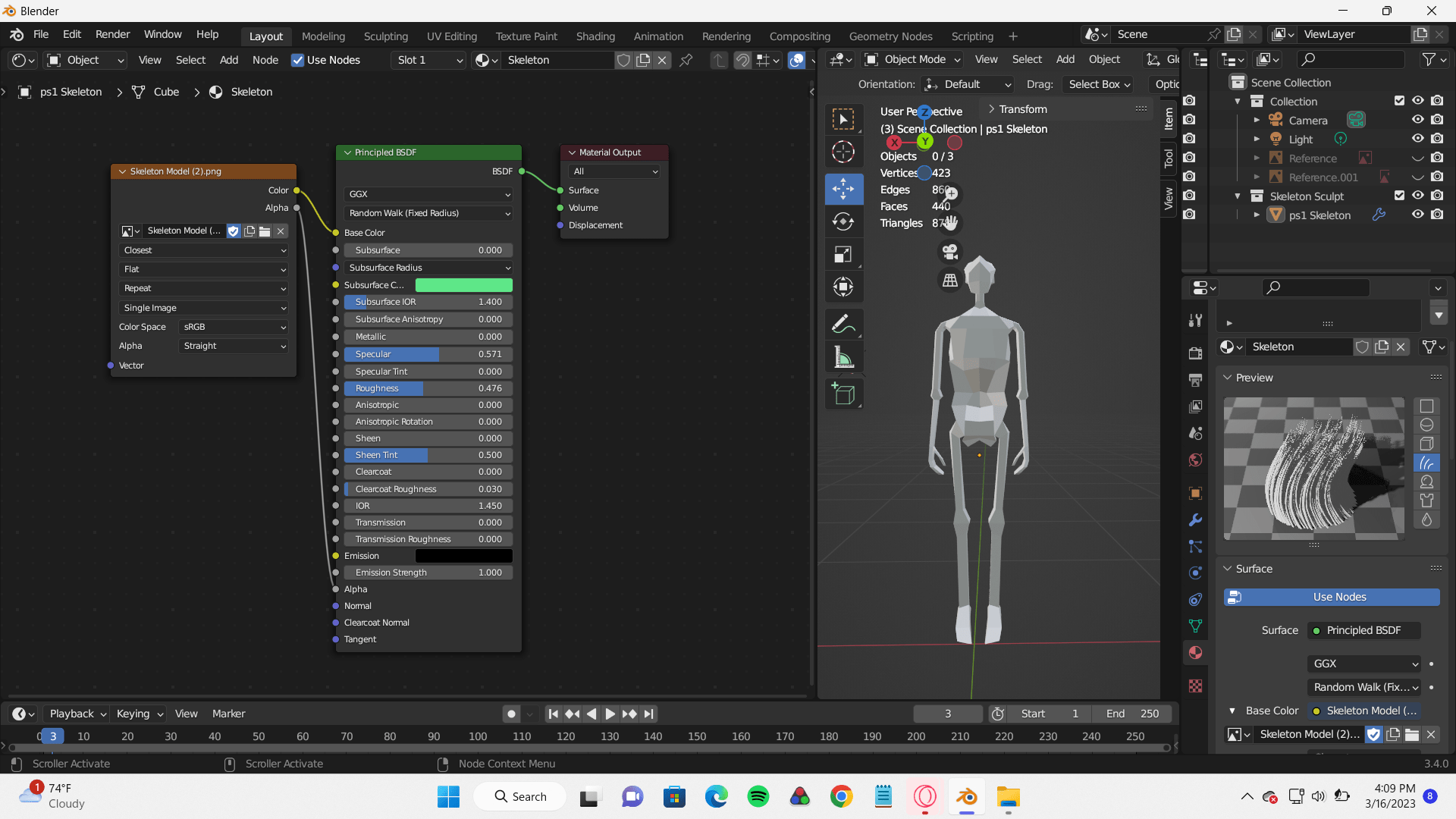Expand the Camera item in the outliner
This screenshot has height=819, width=1456.
tap(1257, 120)
